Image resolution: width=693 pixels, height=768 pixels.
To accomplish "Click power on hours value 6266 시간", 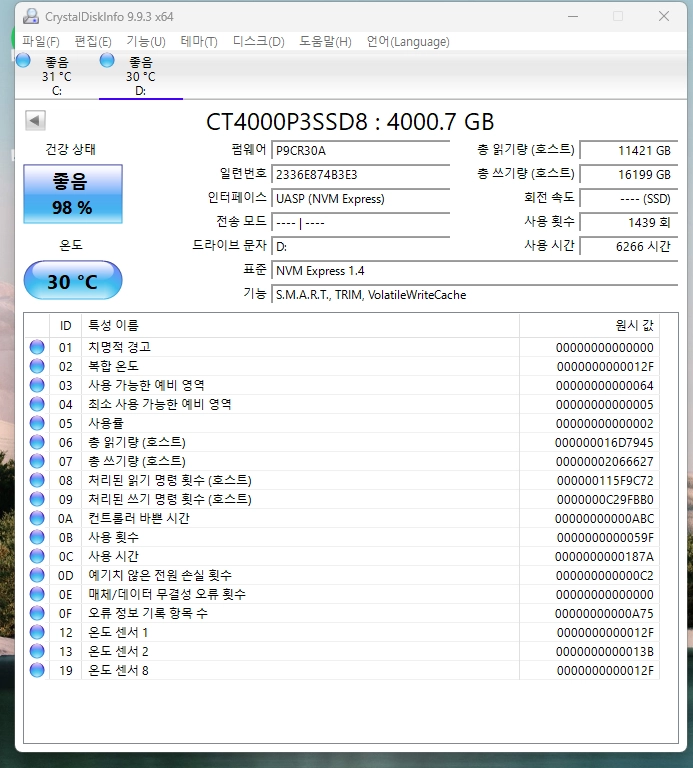I will click(x=629, y=246).
